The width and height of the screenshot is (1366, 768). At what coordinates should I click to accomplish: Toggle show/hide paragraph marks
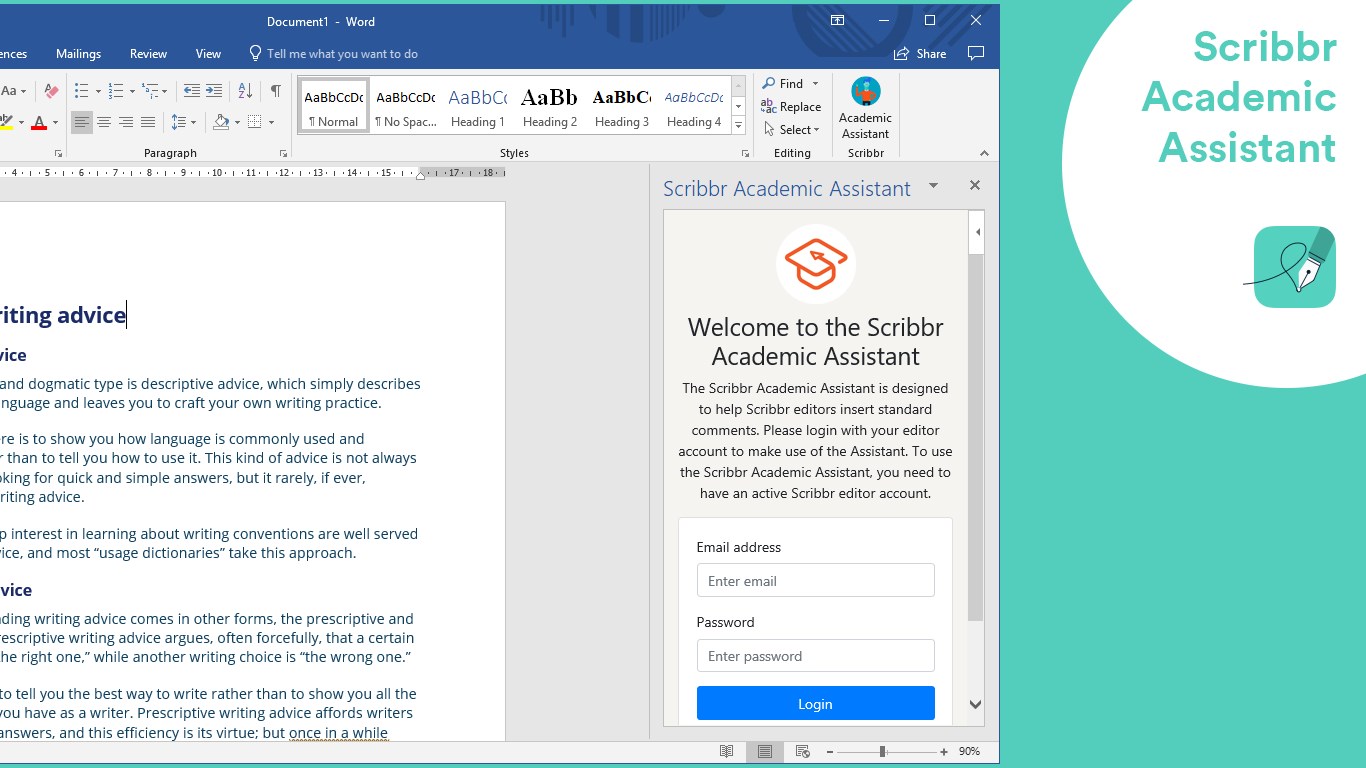click(275, 91)
